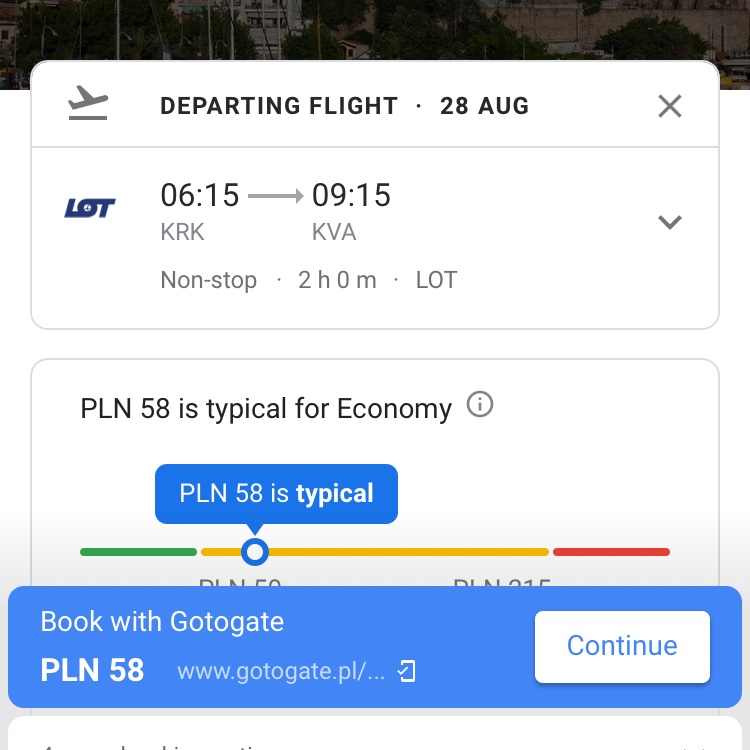The width and height of the screenshot is (750, 750).
Task: Click the Continue booking button
Action: 622,646
